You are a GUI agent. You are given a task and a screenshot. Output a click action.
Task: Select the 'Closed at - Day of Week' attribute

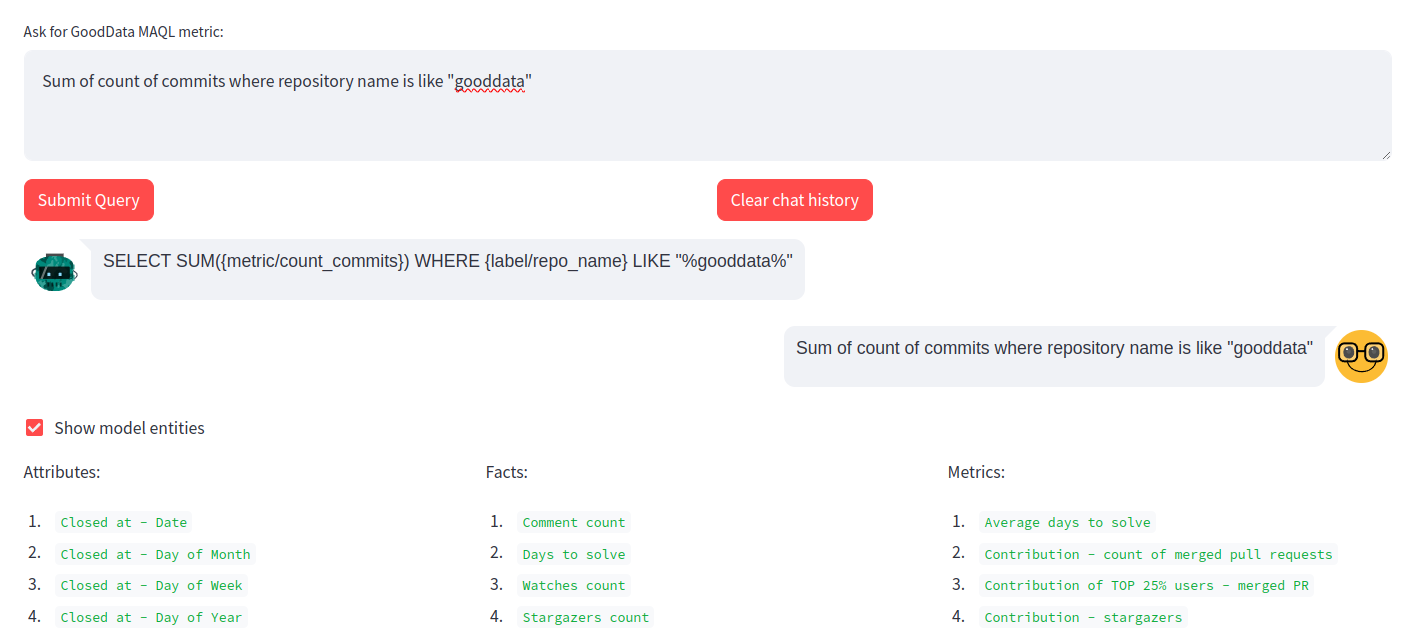click(151, 585)
